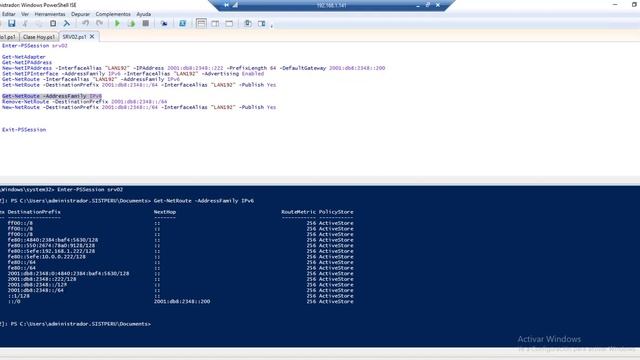The image size is (640, 360).
Task: Open New Remote PowerShell Tab icon
Action: pyautogui.click(x=164, y=24)
